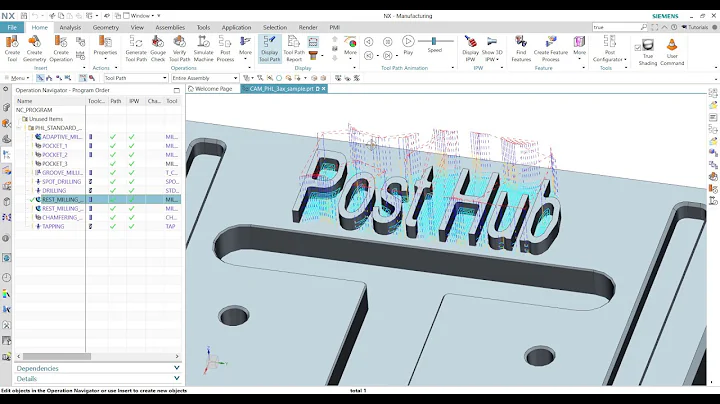The height and width of the screenshot is (404, 720).
Task: Sort by the Path column header
Action: (x=116, y=101)
